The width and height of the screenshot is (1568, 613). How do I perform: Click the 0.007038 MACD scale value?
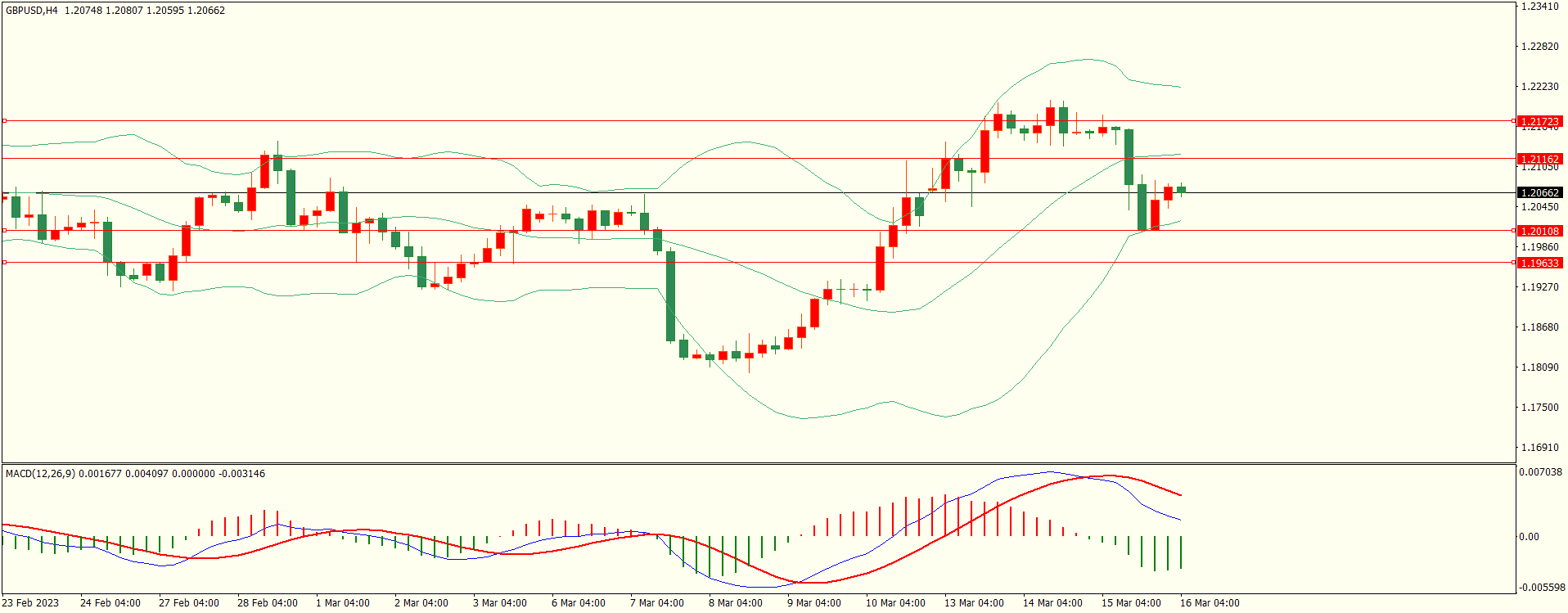(x=1540, y=472)
